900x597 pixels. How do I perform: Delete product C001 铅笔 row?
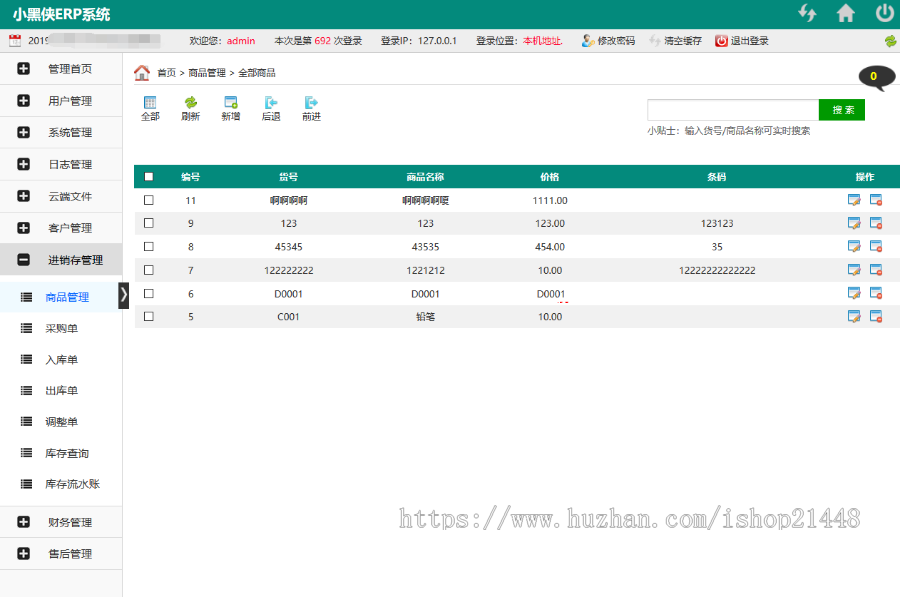click(x=876, y=316)
